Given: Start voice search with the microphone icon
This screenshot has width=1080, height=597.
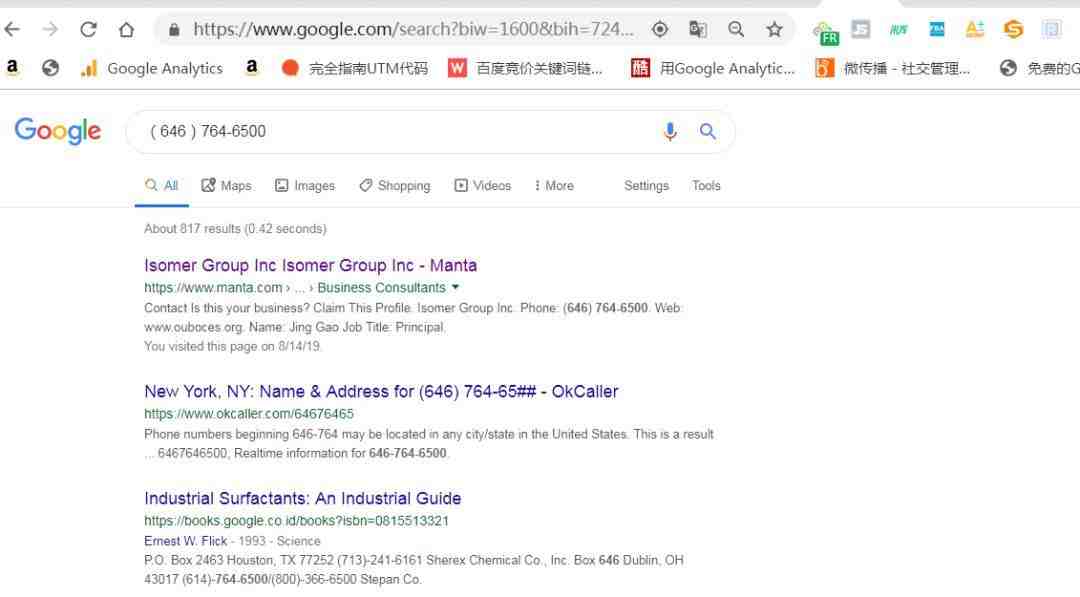Looking at the screenshot, I should point(669,131).
